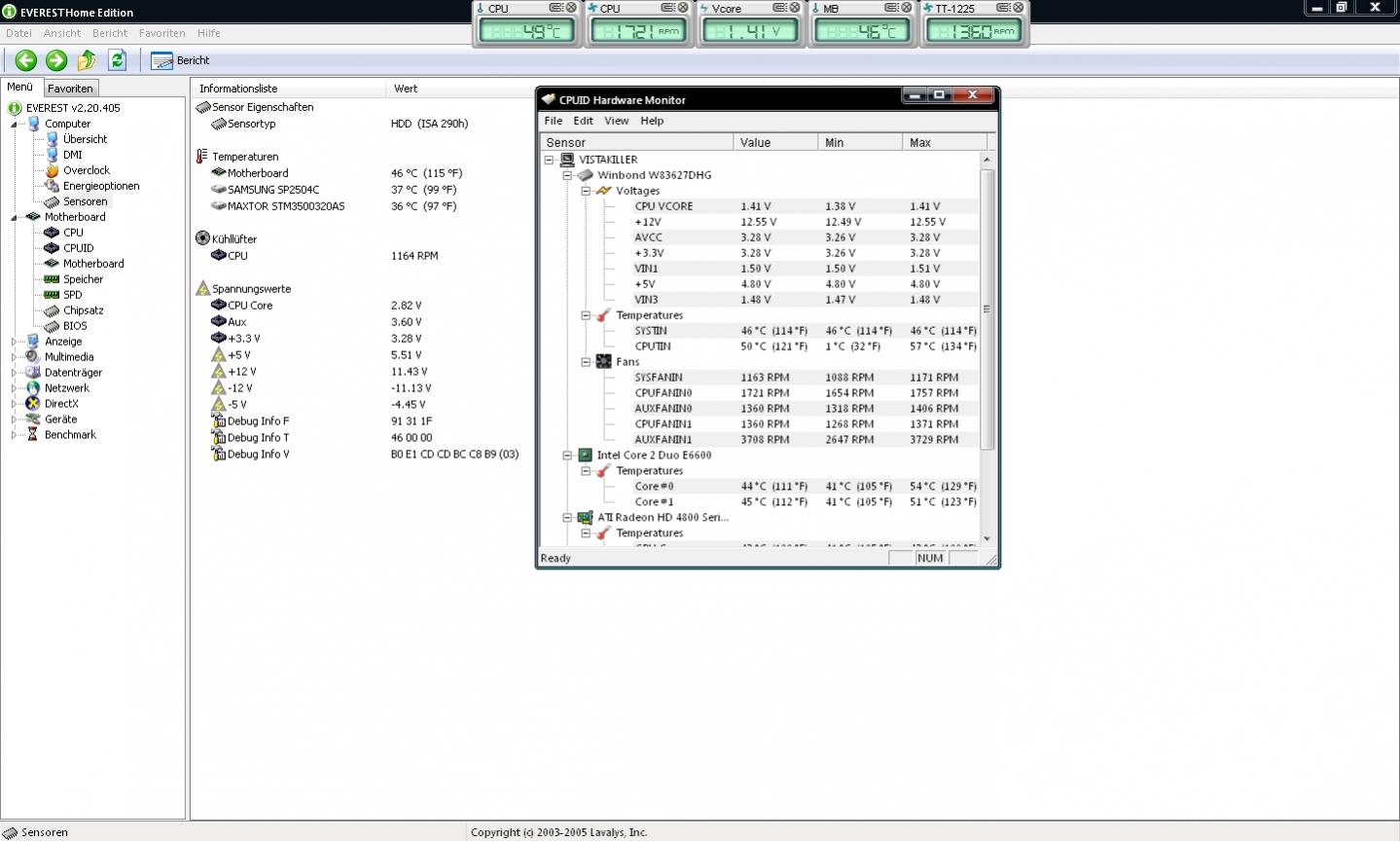The image size is (1400, 842).
Task: Expand the Benchmark tree node
Action: coord(14,435)
